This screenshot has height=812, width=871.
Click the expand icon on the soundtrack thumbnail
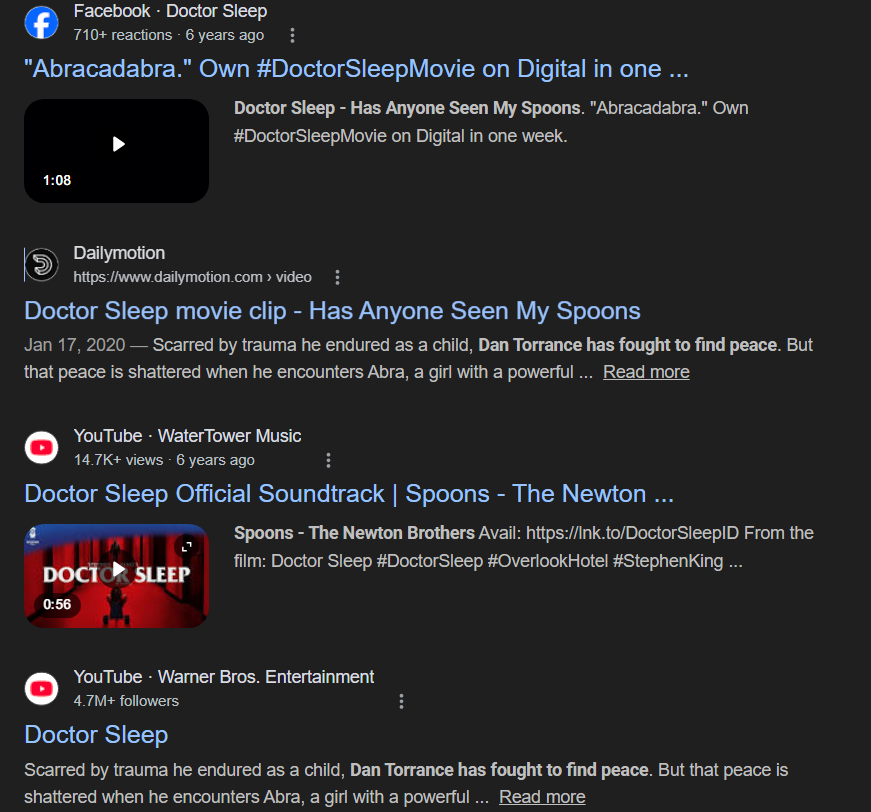186,545
